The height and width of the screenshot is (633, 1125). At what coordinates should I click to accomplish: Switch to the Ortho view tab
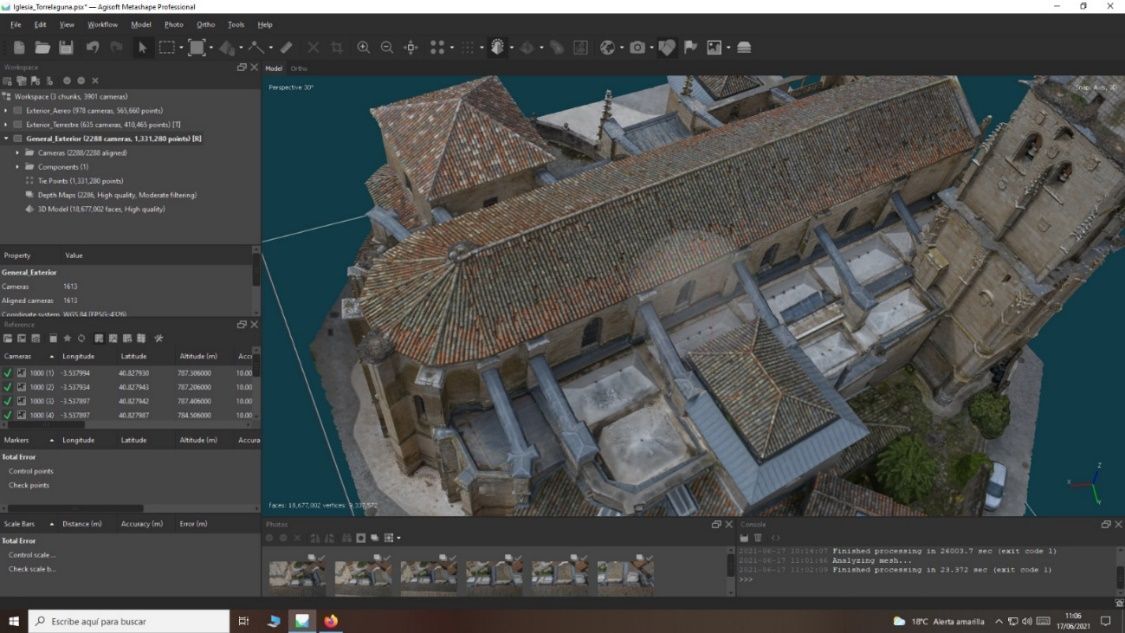[298, 68]
